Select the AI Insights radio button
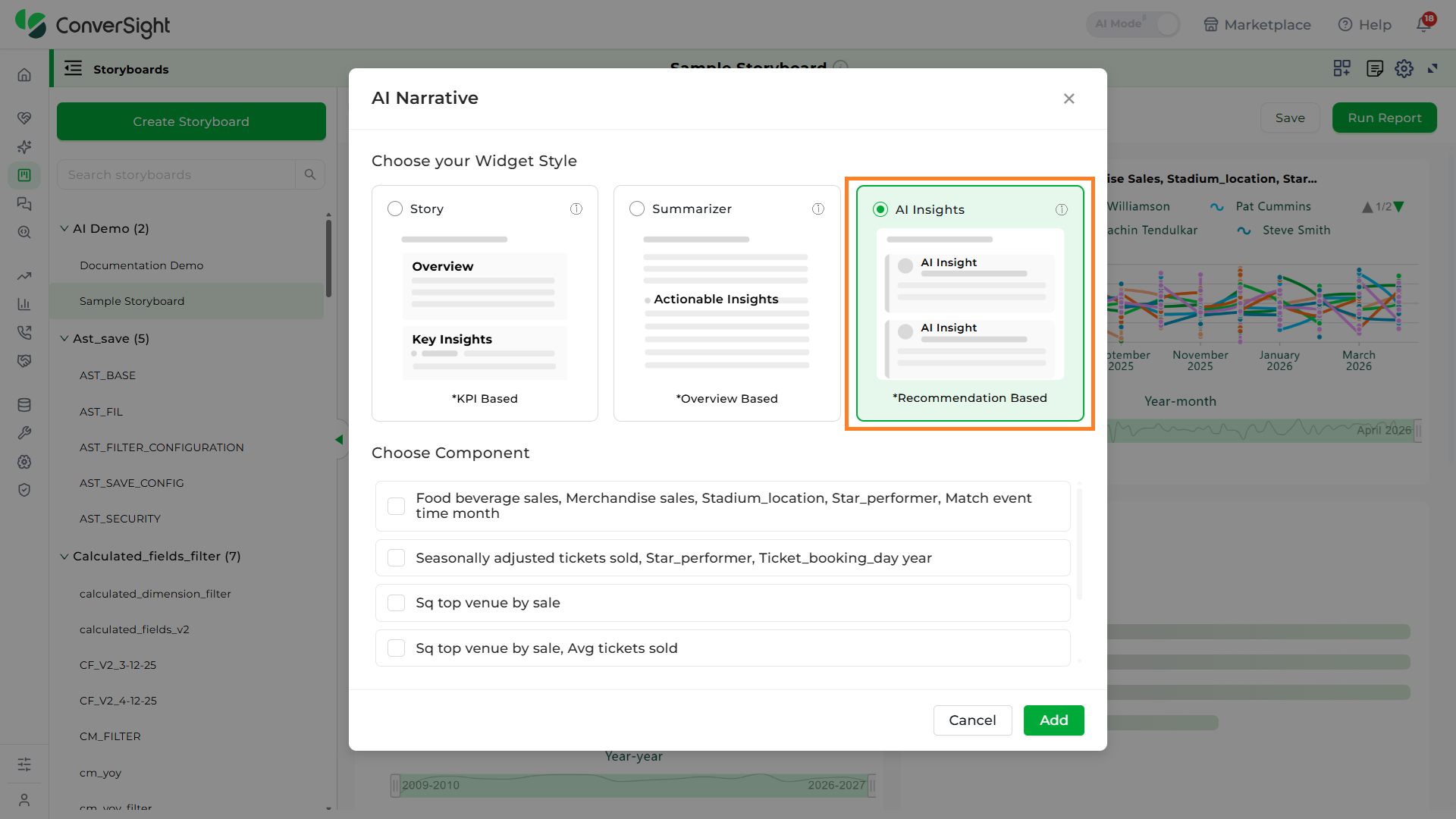 click(x=880, y=209)
